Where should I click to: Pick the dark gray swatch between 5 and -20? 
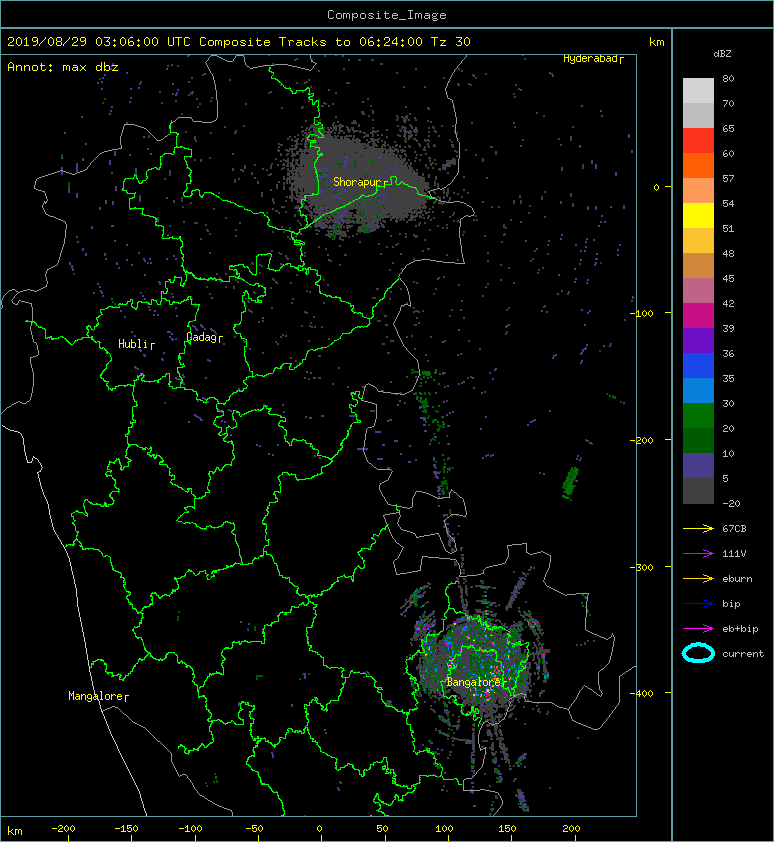click(698, 491)
